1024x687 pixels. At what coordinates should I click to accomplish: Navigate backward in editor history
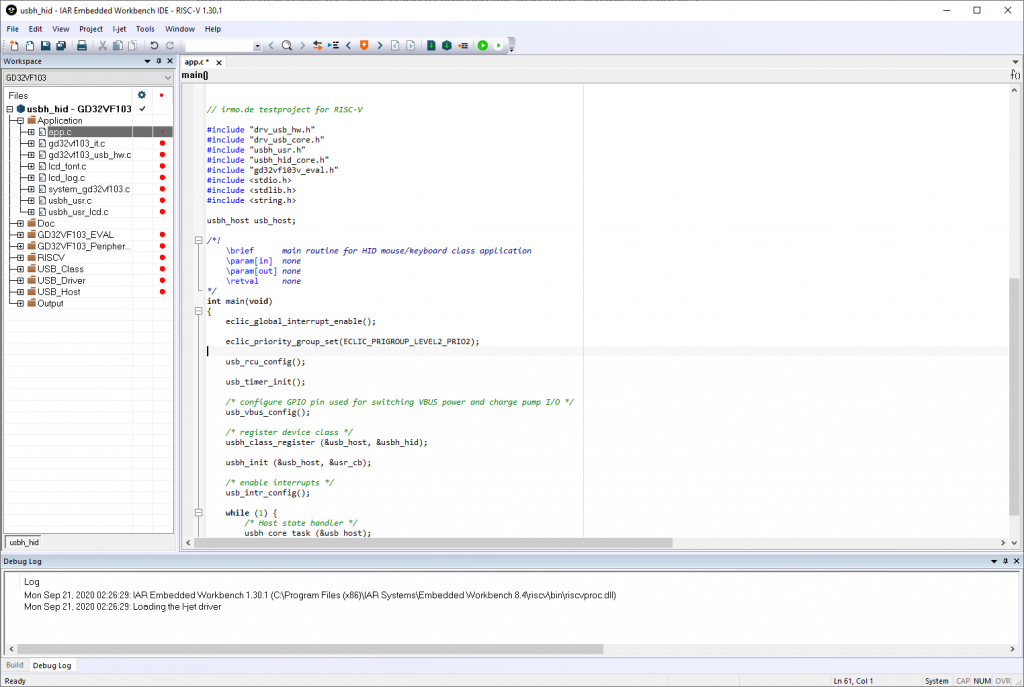pyautogui.click(x=395, y=45)
